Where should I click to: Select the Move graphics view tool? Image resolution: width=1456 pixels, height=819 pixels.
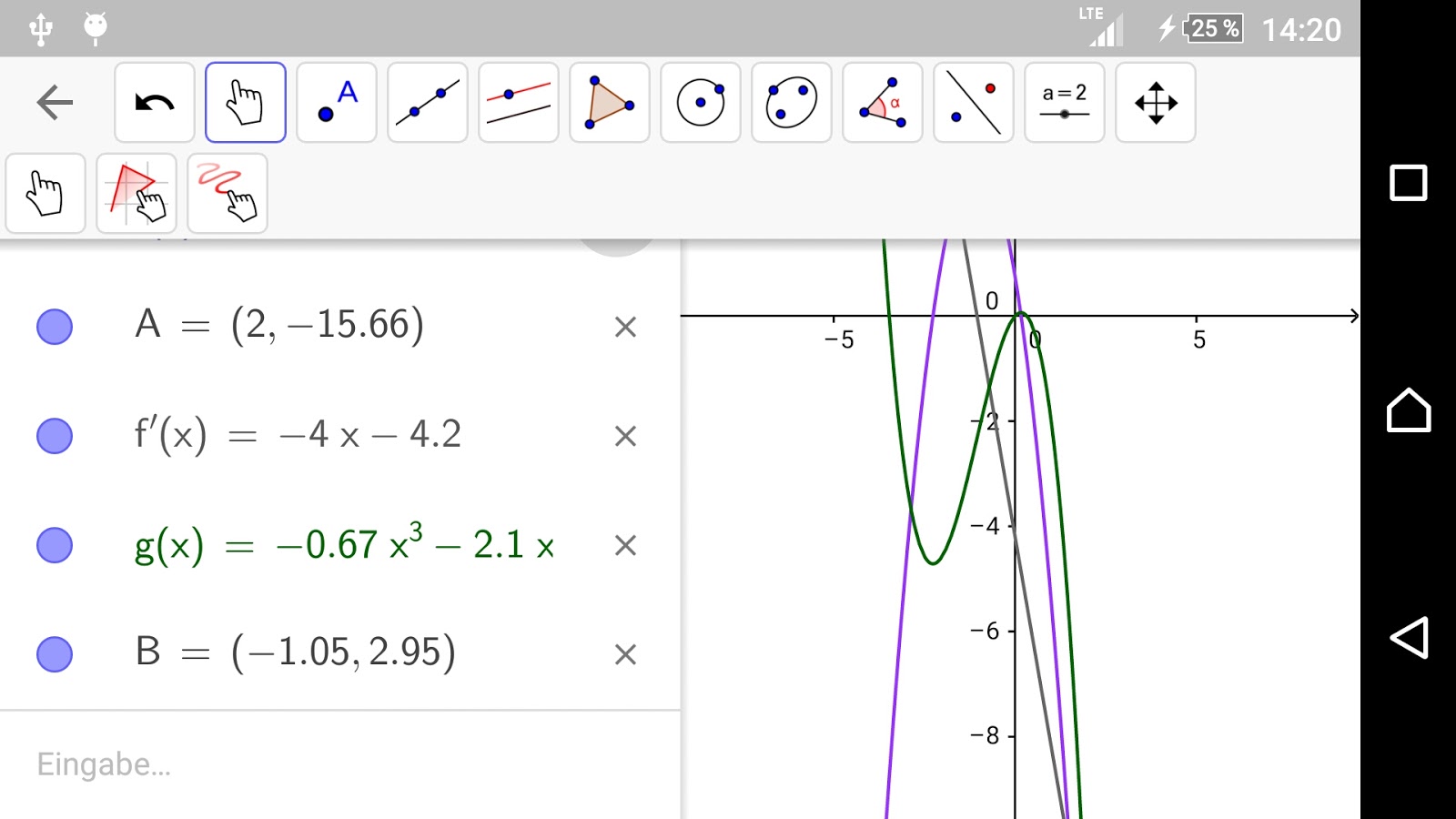(1156, 103)
